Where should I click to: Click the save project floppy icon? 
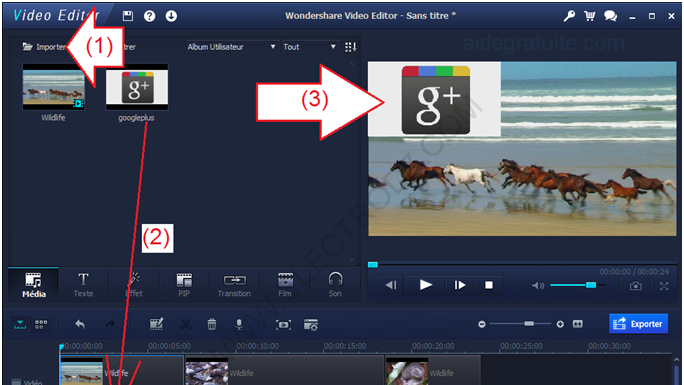coord(128,16)
